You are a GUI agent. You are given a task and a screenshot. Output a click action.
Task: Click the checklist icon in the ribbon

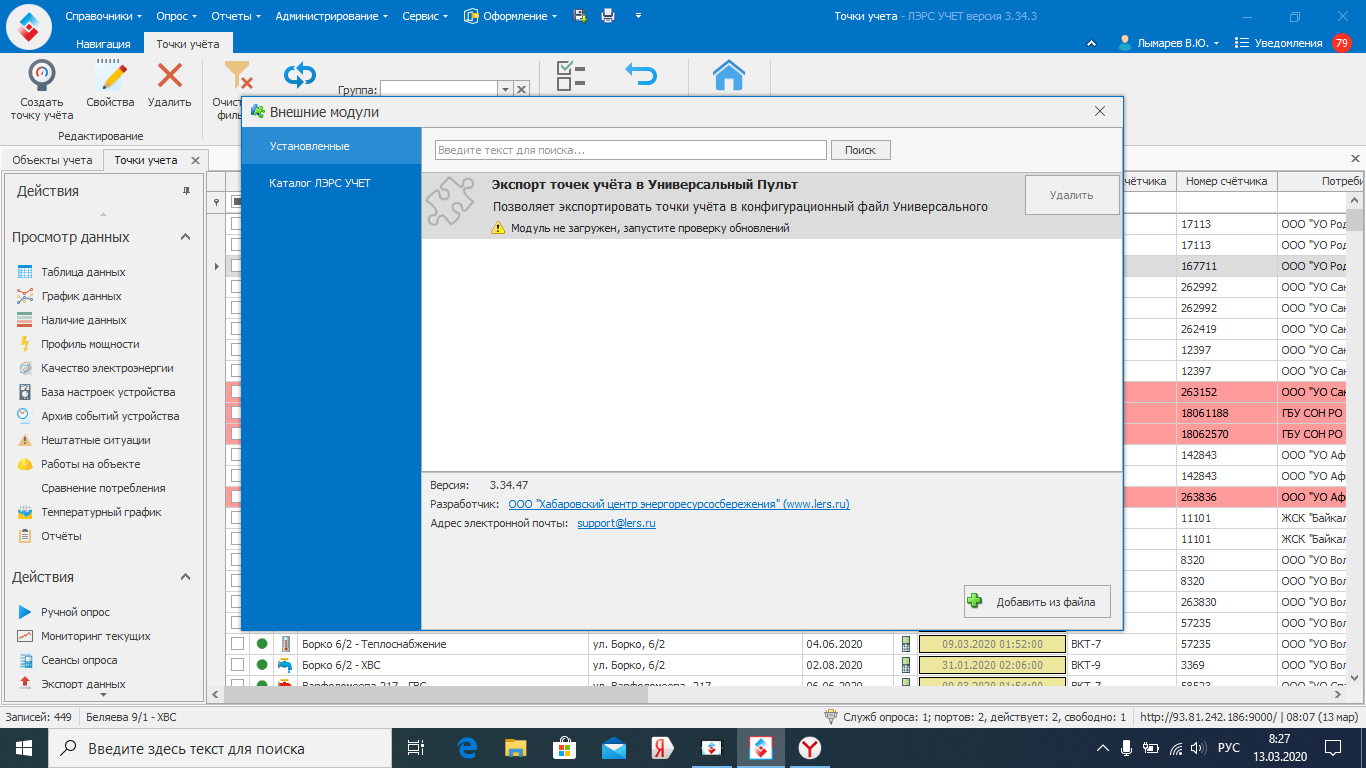pyautogui.click(x=570, y=76)
